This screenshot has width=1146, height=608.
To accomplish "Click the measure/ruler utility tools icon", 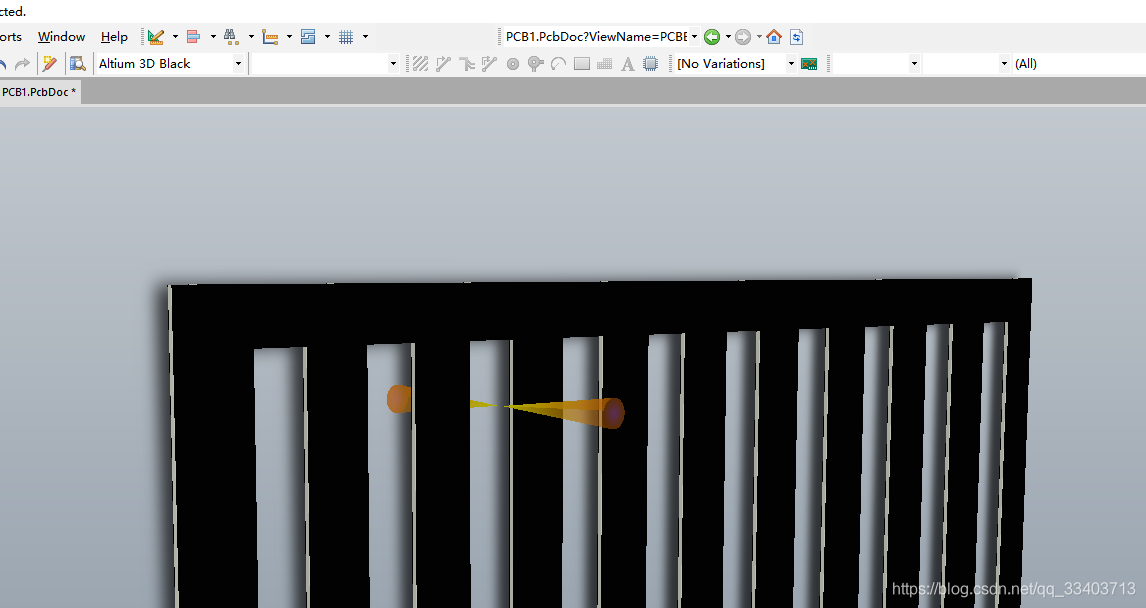I will point(156,37).
